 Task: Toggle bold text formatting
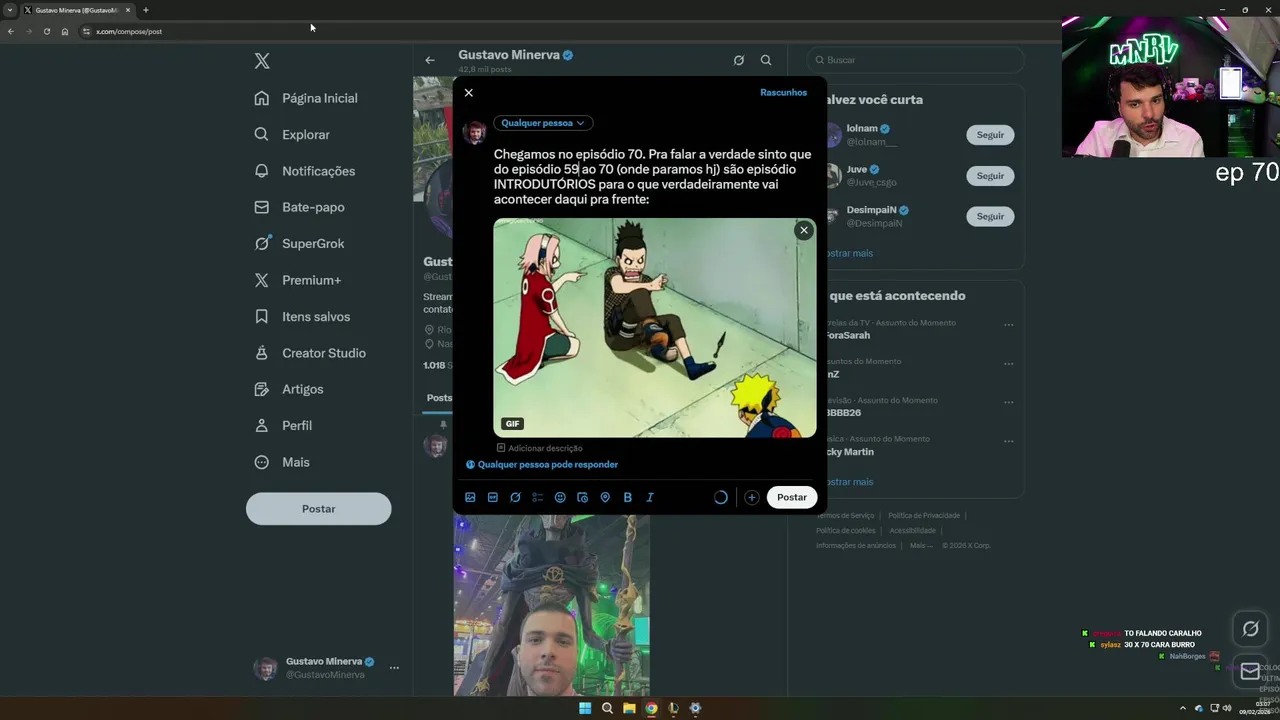coord(627,497)
